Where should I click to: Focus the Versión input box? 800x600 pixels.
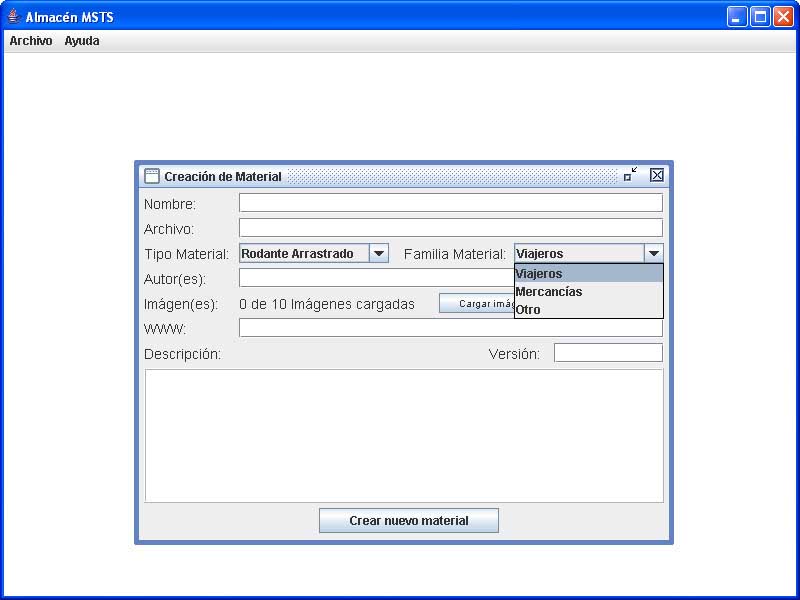coord(608,353)
